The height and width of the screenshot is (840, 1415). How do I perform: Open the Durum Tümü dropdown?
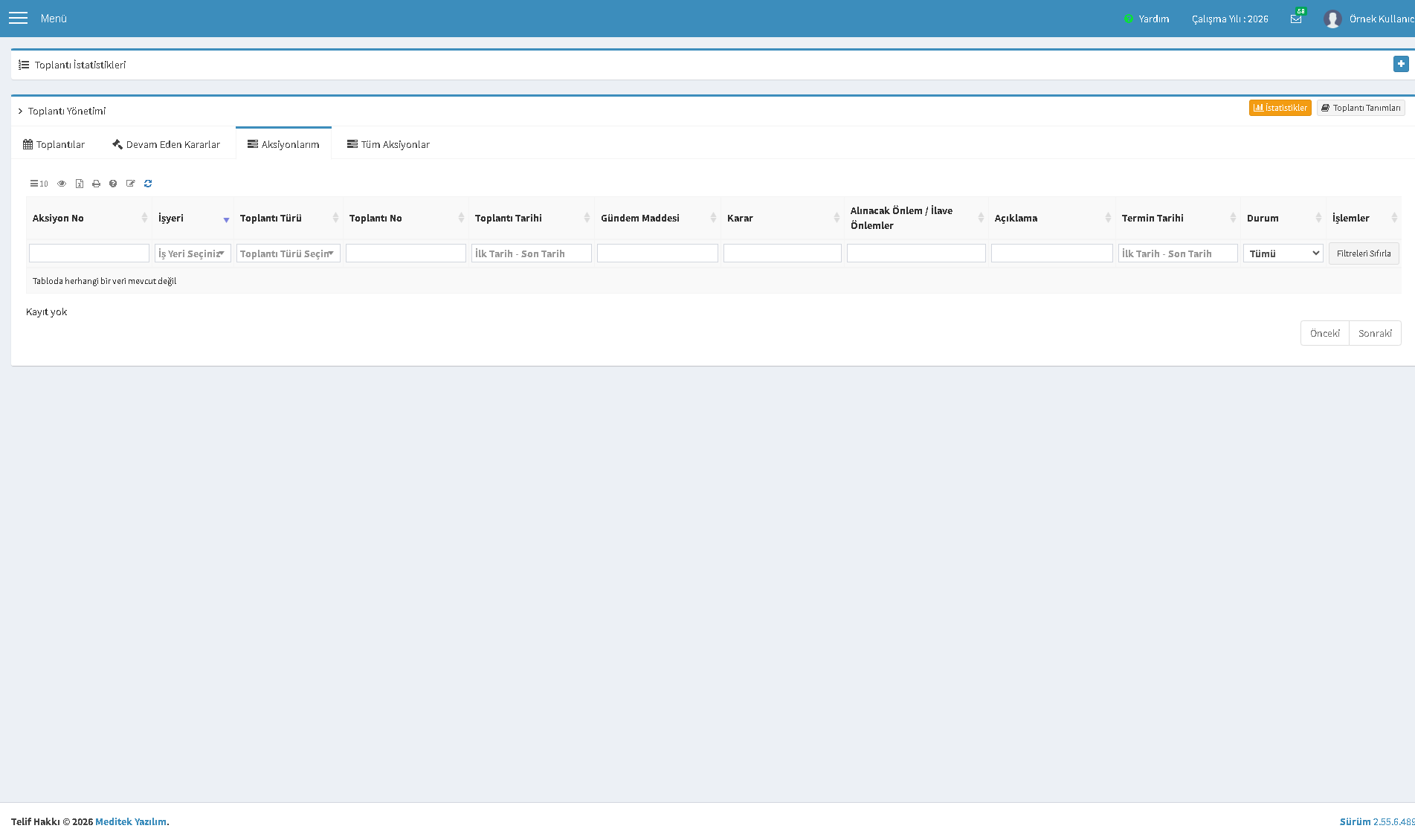click(x=1283, y=253)
